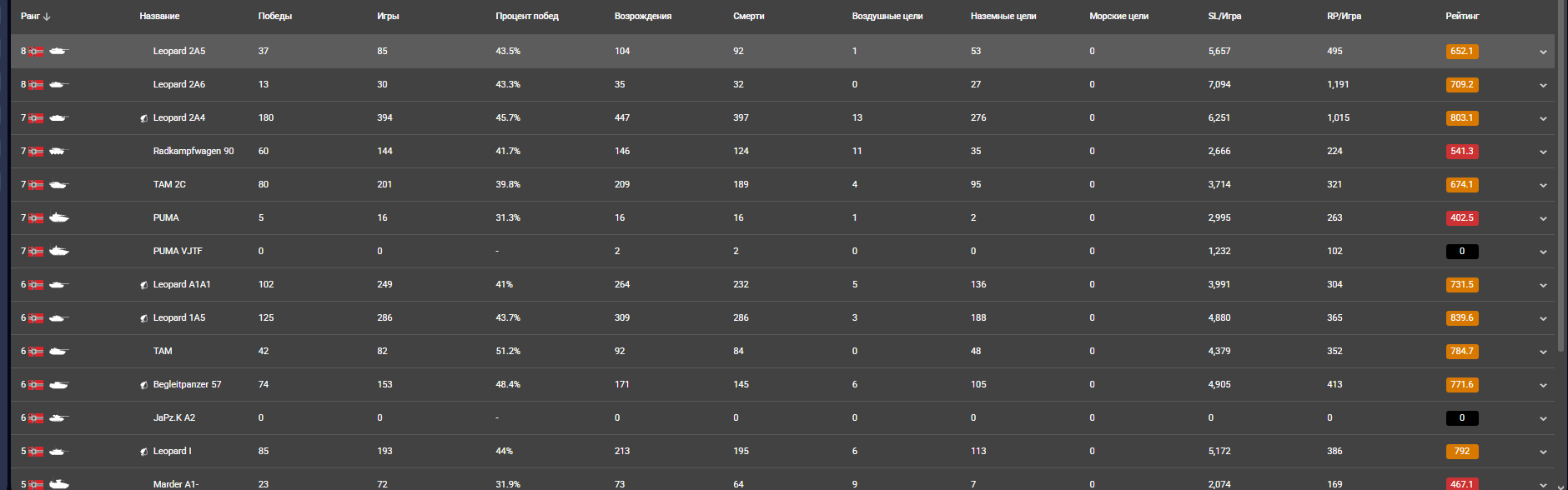Click the star icon next to Leopard I
The width and height of the screenshot is (1568, 490).
tap(144, 452)
